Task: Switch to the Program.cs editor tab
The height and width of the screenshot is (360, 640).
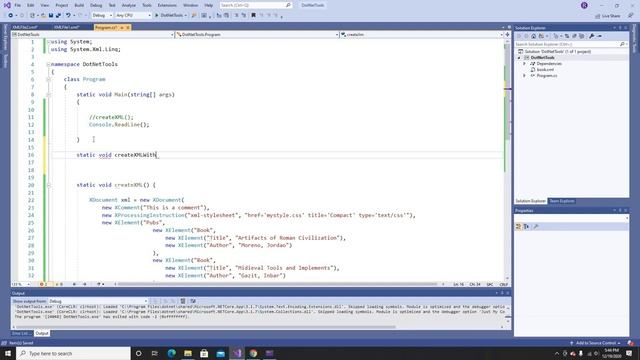Action: pos(106,27)
